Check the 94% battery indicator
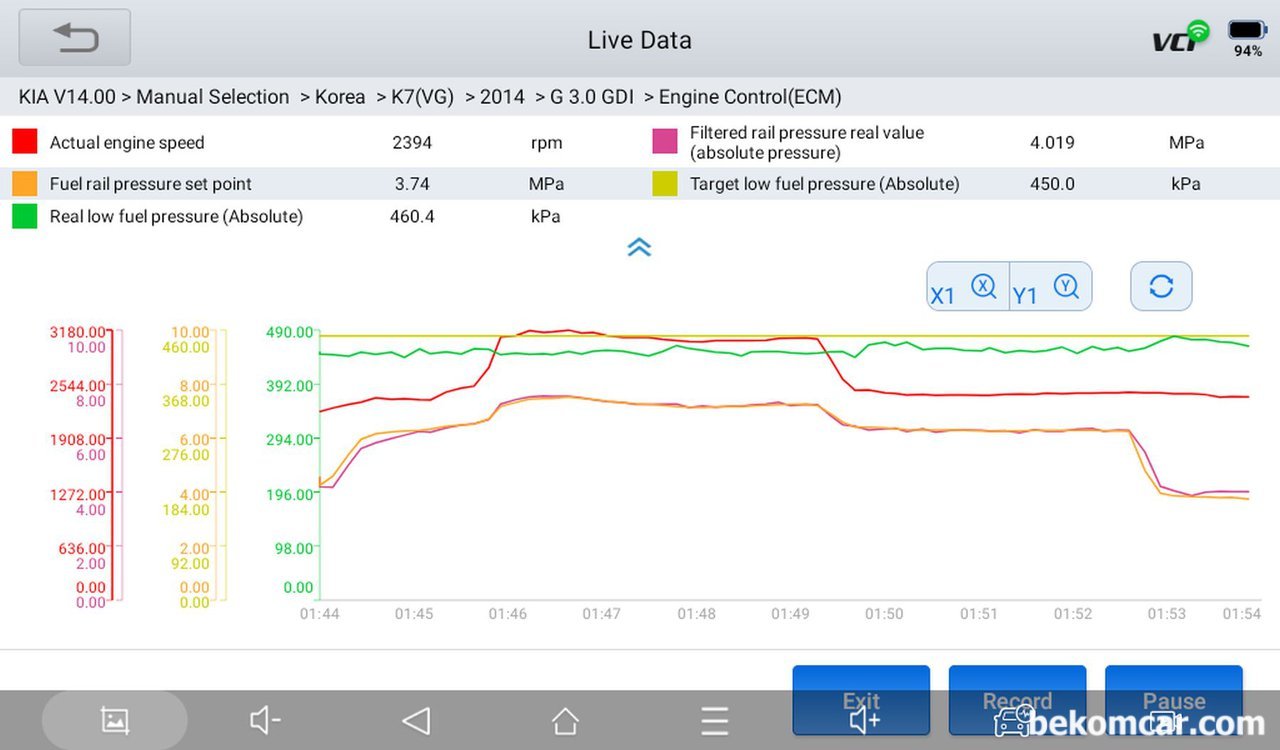This screenshot has height=750, width=1280. pos(1247,40)
